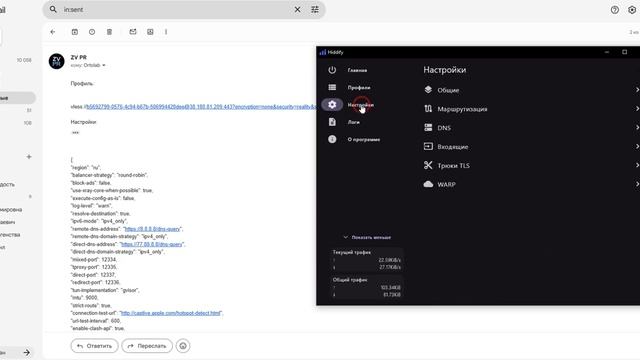The height and width of the screenshot is (360, 640).
Task: Archive the open email
Action: 75,32
